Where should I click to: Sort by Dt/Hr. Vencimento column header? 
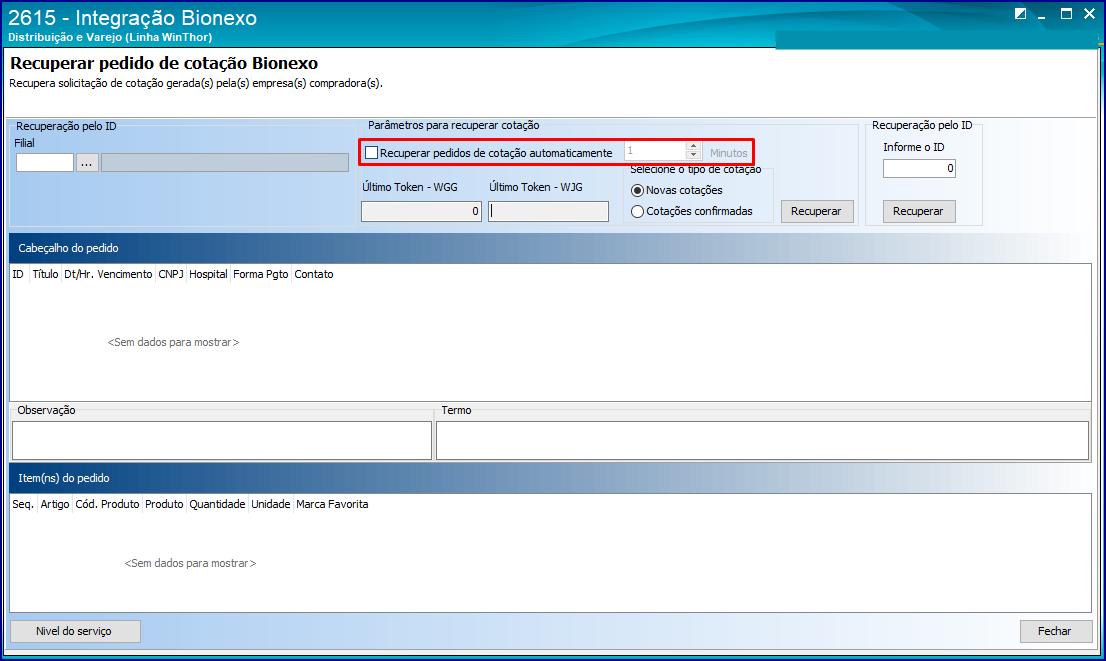click(x=108, y=274)
